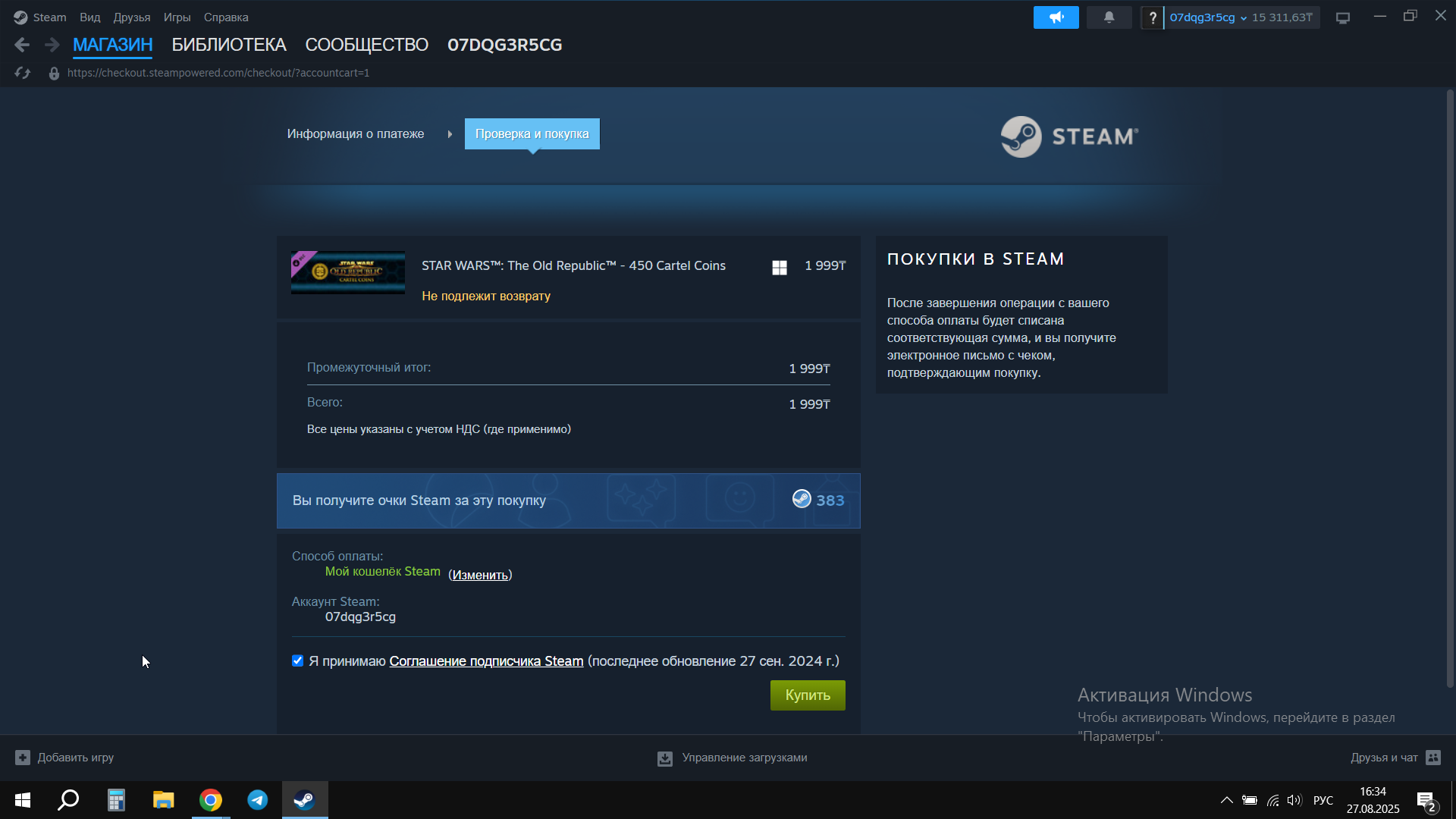Open File Explorer from the taskbar
The image size is (1456, 819).
(163, 800)
